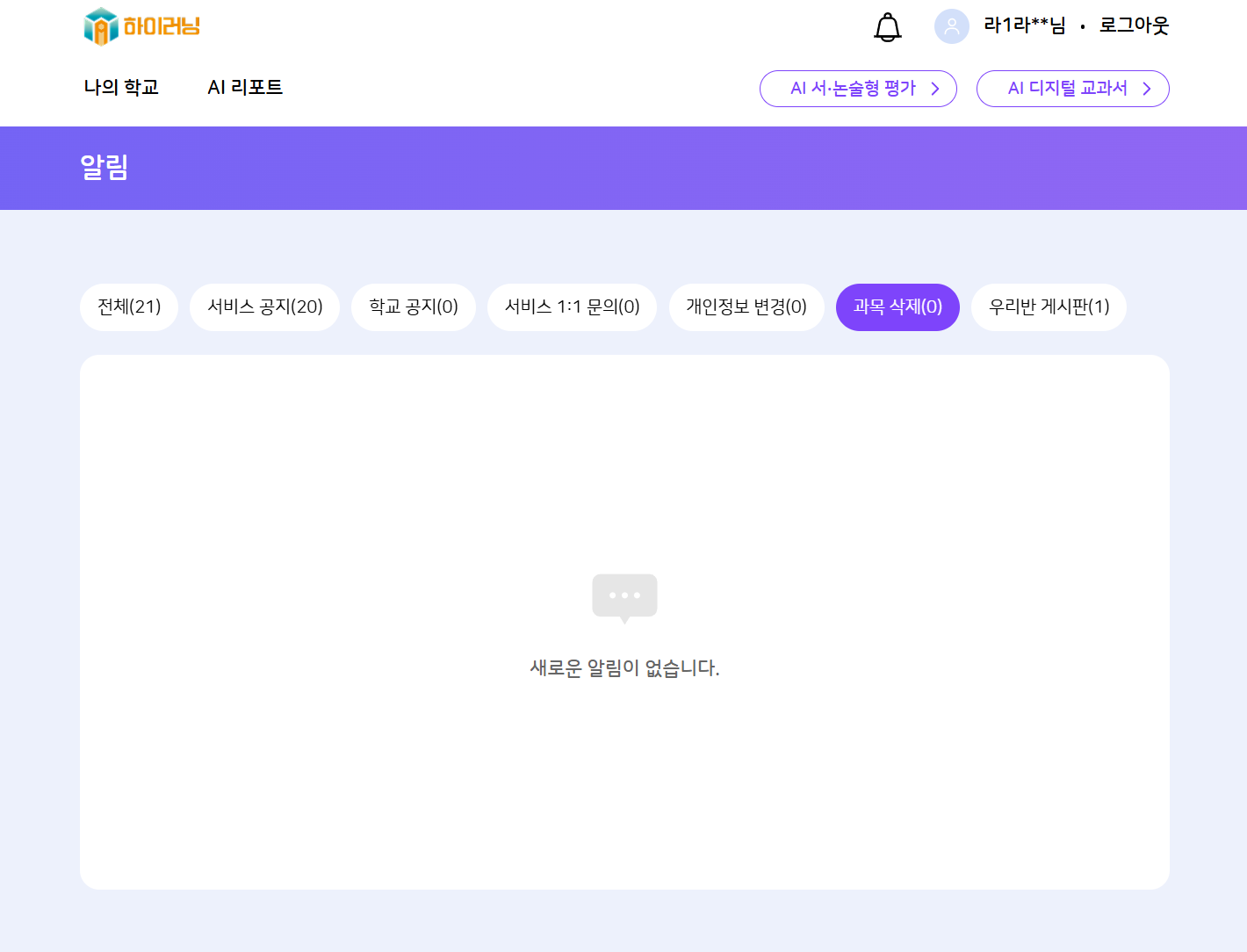Viewport: 1247px width, 952px height.
Task: Click the 새로운 알림이 없습니다 message
Action: pyautogui.click(x=624, y=668)
